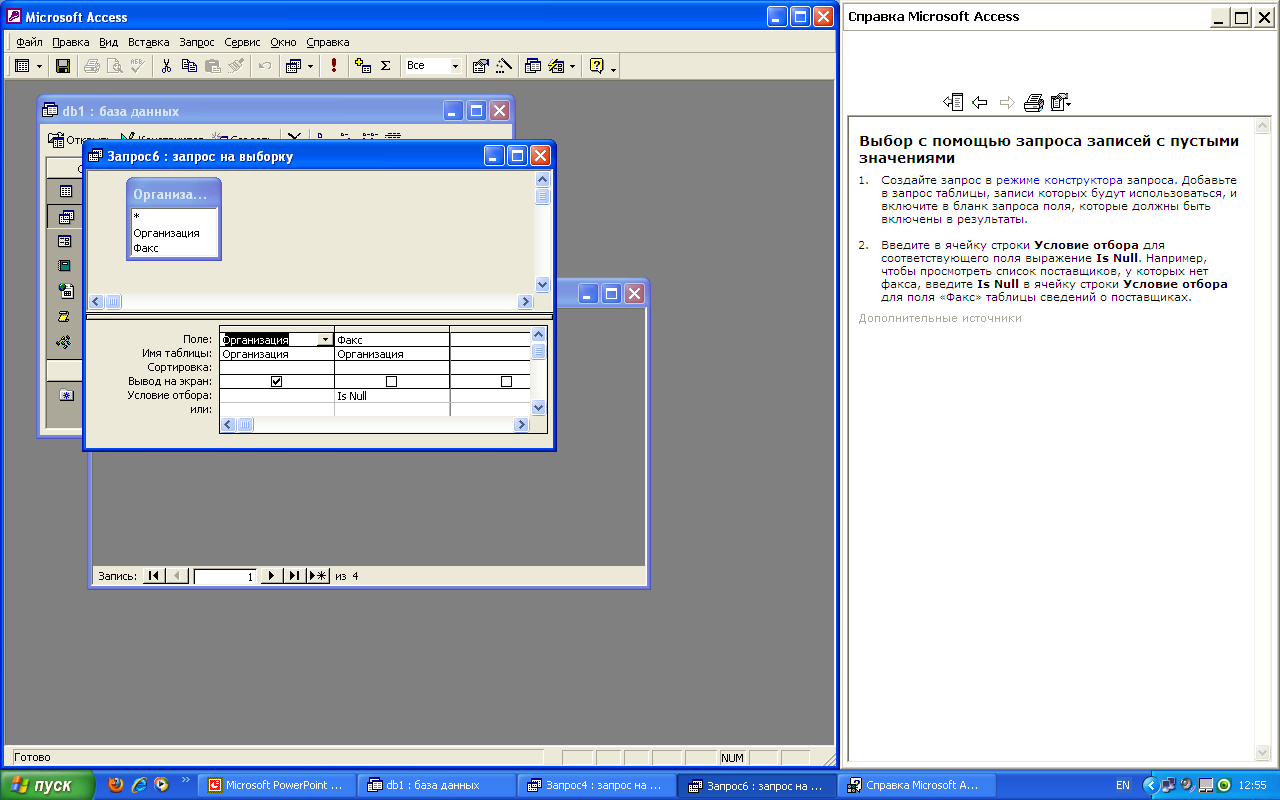Viewport: 1280px width, 800px height.
Task: Expand the Query Type dropdown arrow
Action: [x=310, y=66]
